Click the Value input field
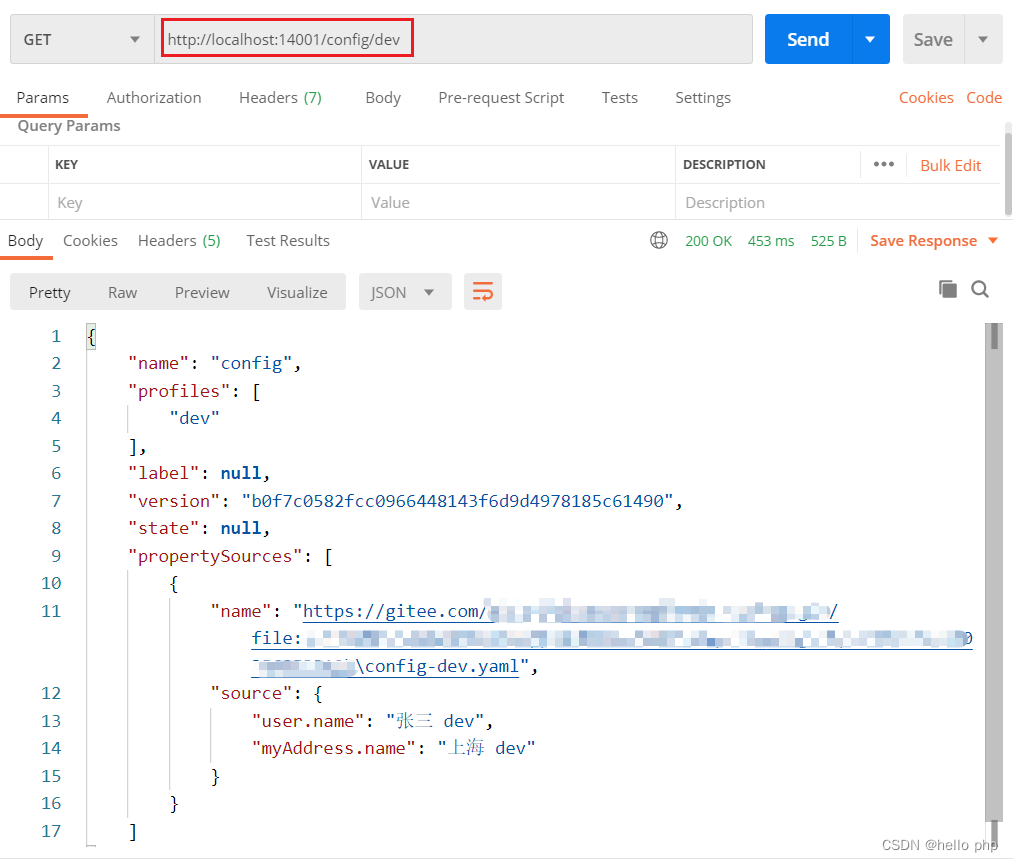Image resolution: width=1013 pixels, height=862 pixels. (x=518, y=202)
